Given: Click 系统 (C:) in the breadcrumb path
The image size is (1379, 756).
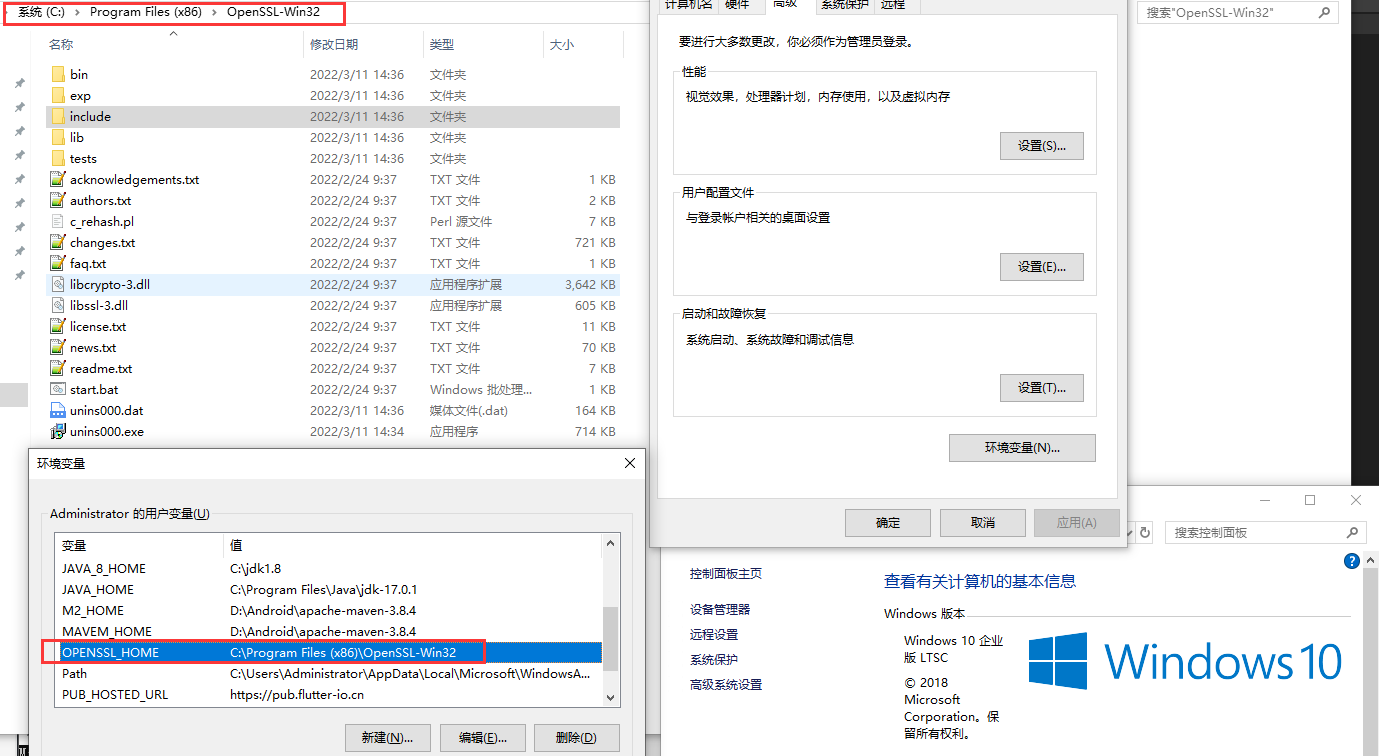Looking at the screenshot, I should coord(43,12).
